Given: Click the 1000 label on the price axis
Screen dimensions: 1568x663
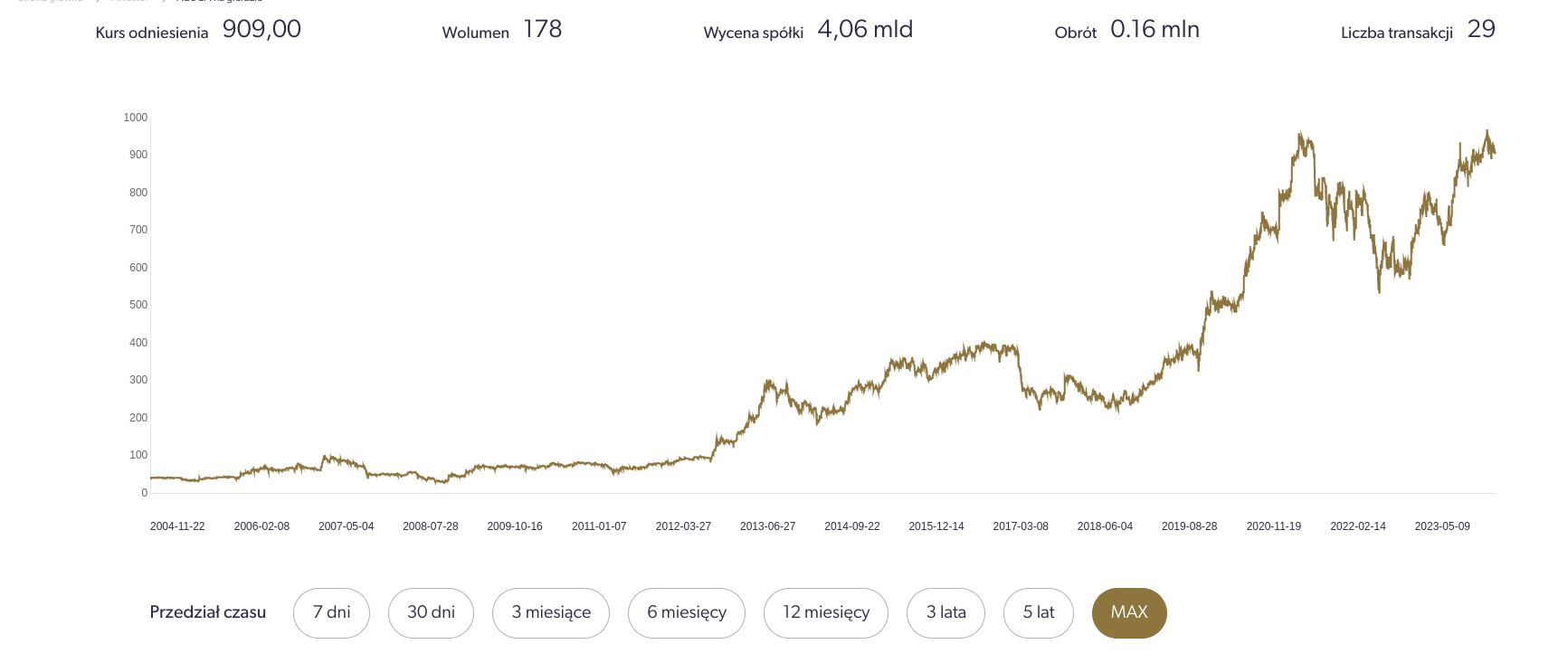Looking at the screenshot, I should 136,118.
